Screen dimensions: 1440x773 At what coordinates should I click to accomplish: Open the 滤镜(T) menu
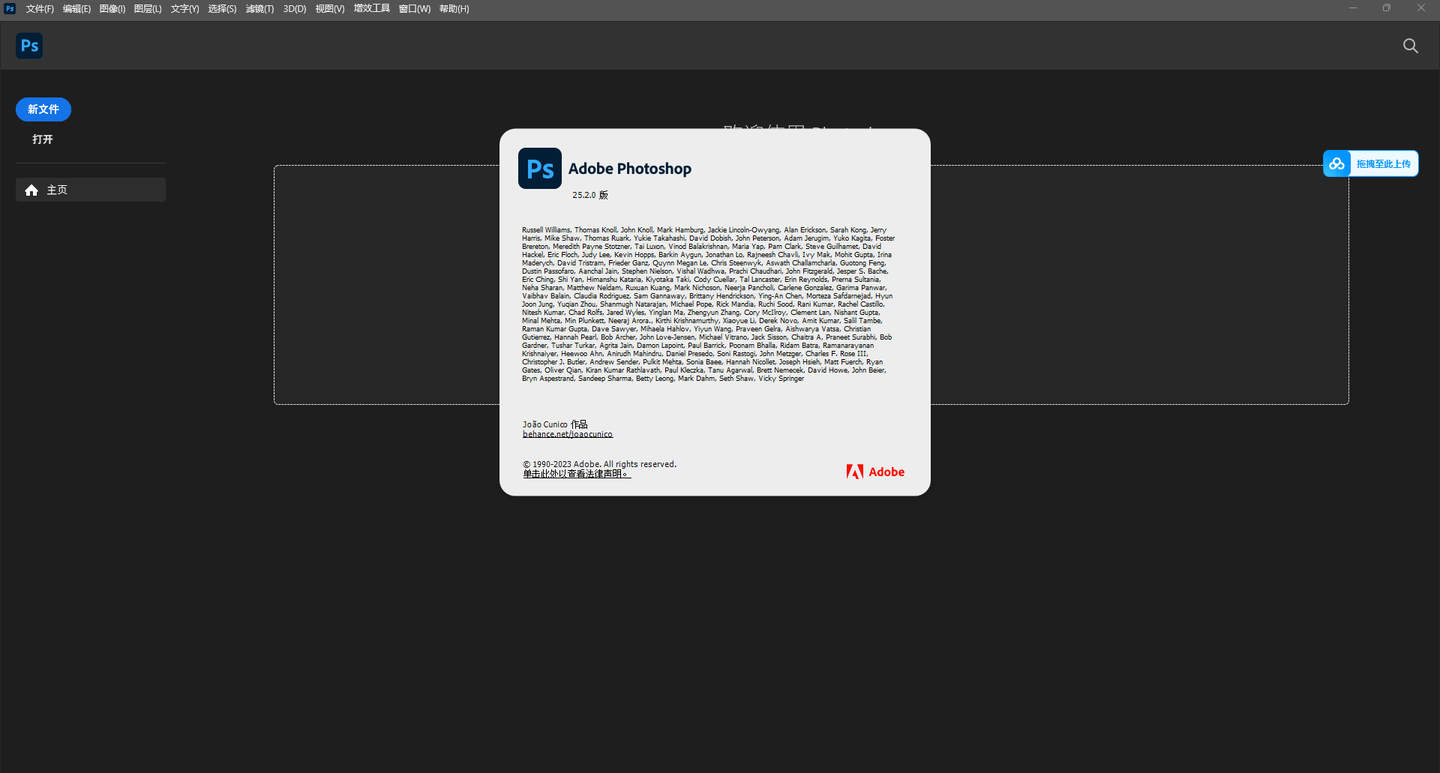pos(260,9)
